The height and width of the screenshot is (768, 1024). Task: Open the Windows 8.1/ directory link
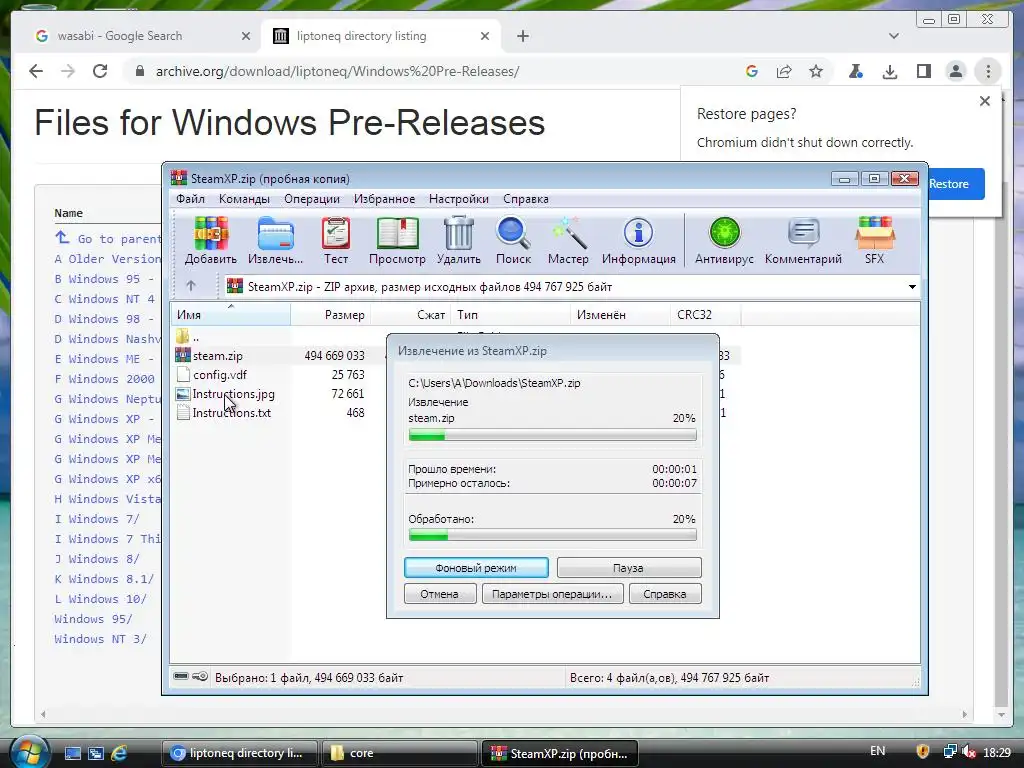(x=104, y=579)
